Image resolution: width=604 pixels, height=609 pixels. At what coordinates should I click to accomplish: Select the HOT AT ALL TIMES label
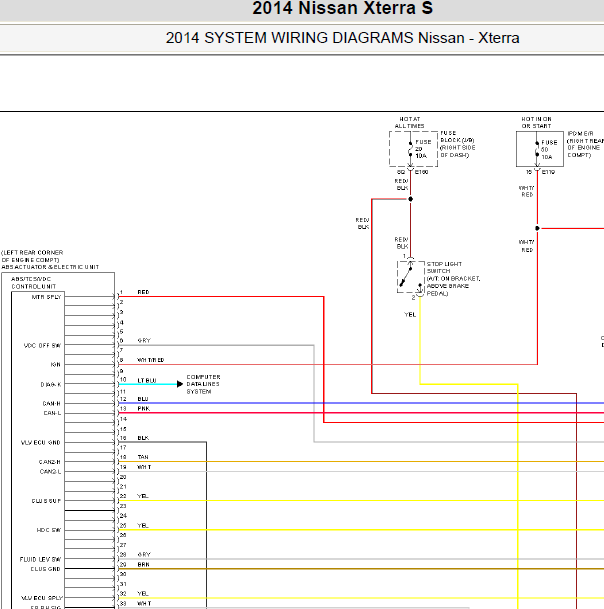tap(410, 122)
